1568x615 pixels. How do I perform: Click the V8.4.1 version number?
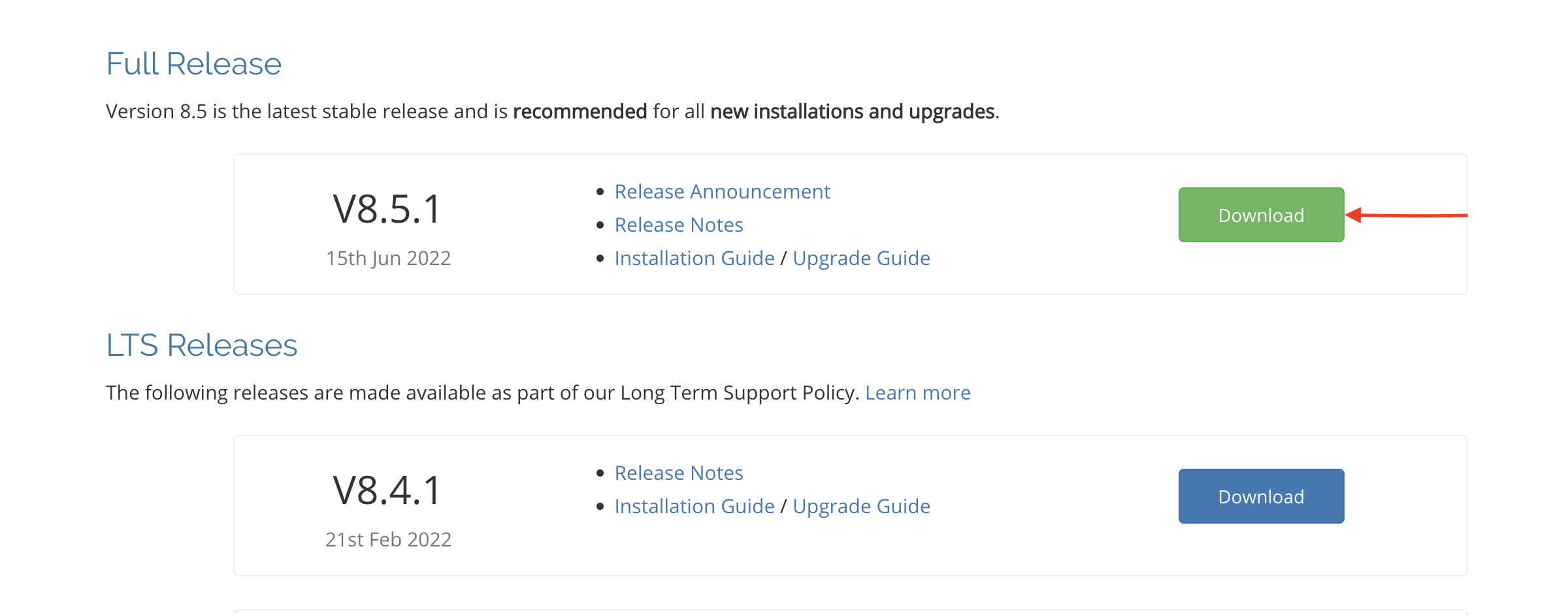coord(387,491)
